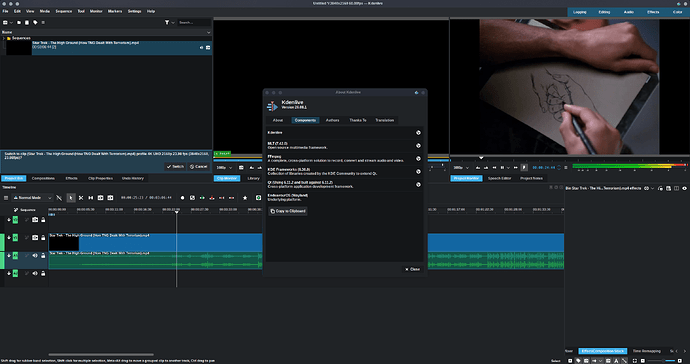
Task: Click the tag icon in bin toolbar
Action: pyautogui.click(x=35, y=22)
